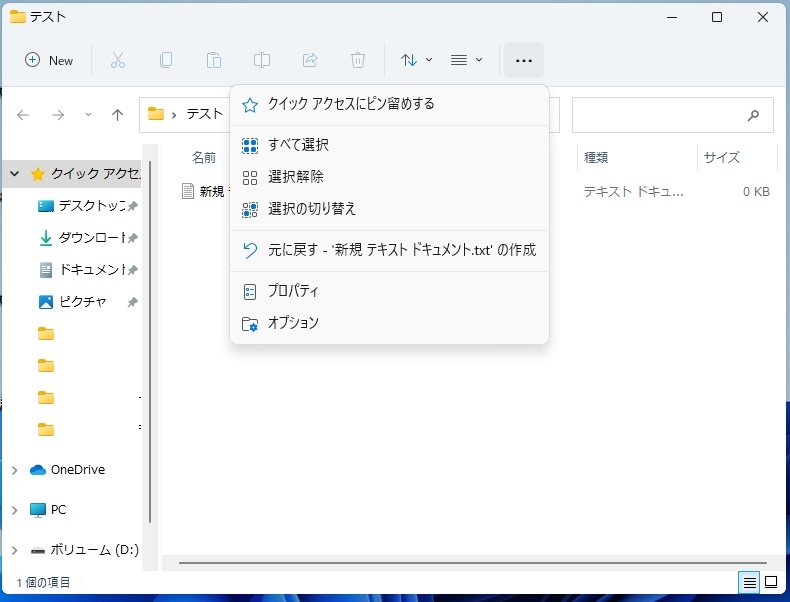The image size is (790, 602).
Task: Choose すべて選択 from the menu
Action: (x=298, y=145)
